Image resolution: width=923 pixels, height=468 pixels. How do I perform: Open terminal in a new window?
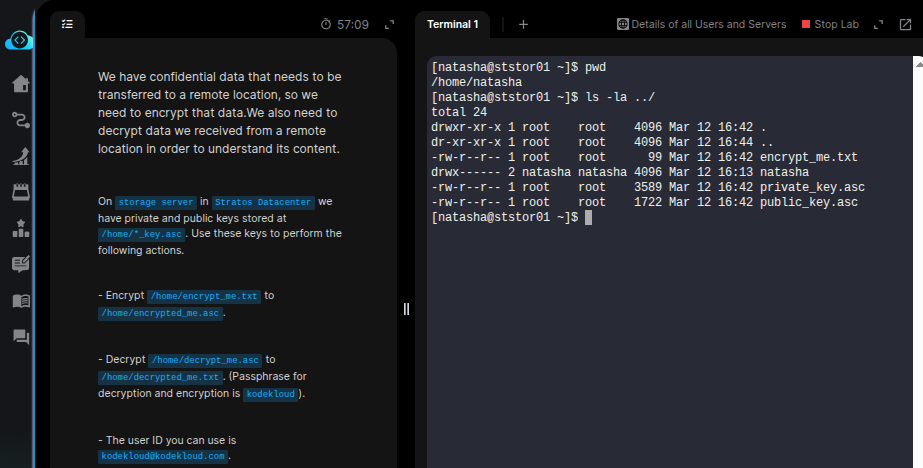[x=906, y=24]
